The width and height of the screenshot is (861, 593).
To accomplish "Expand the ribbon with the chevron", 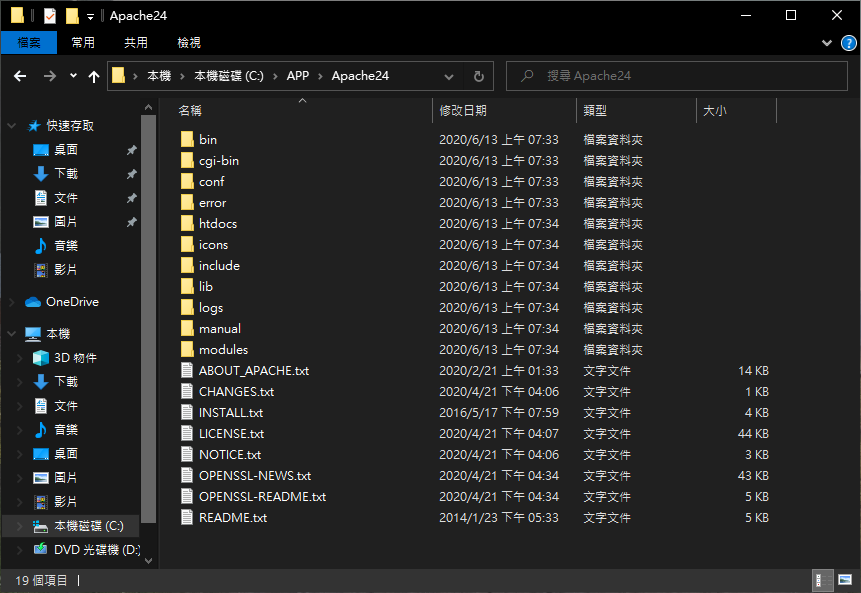I will point(826,43).
